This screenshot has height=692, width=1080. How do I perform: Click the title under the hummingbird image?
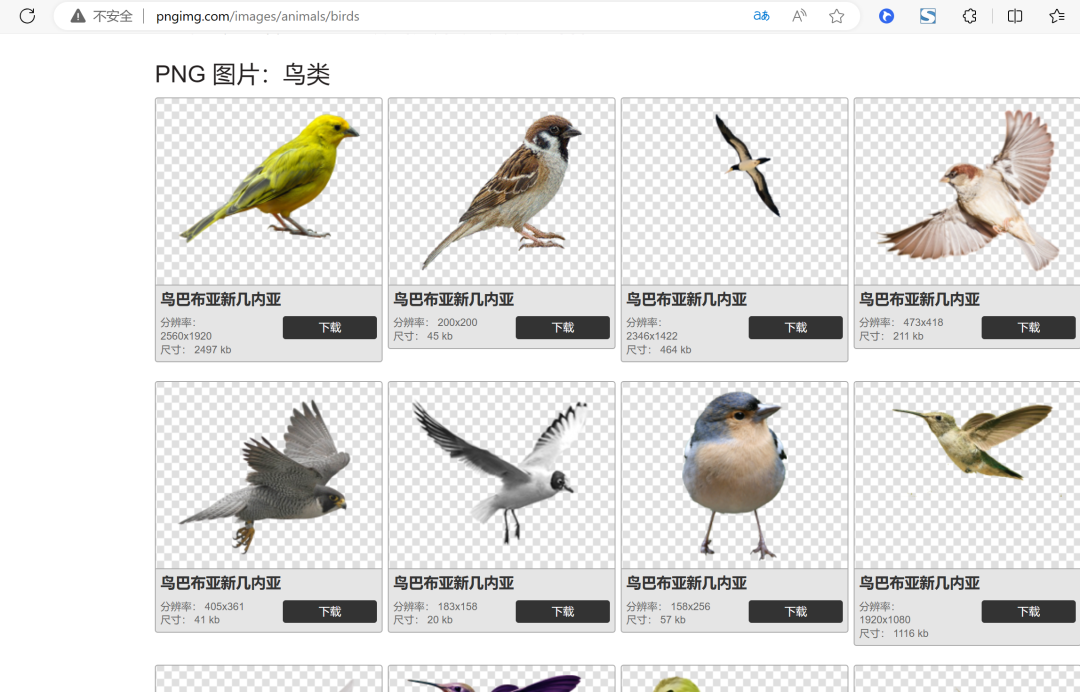pos(919,583)
